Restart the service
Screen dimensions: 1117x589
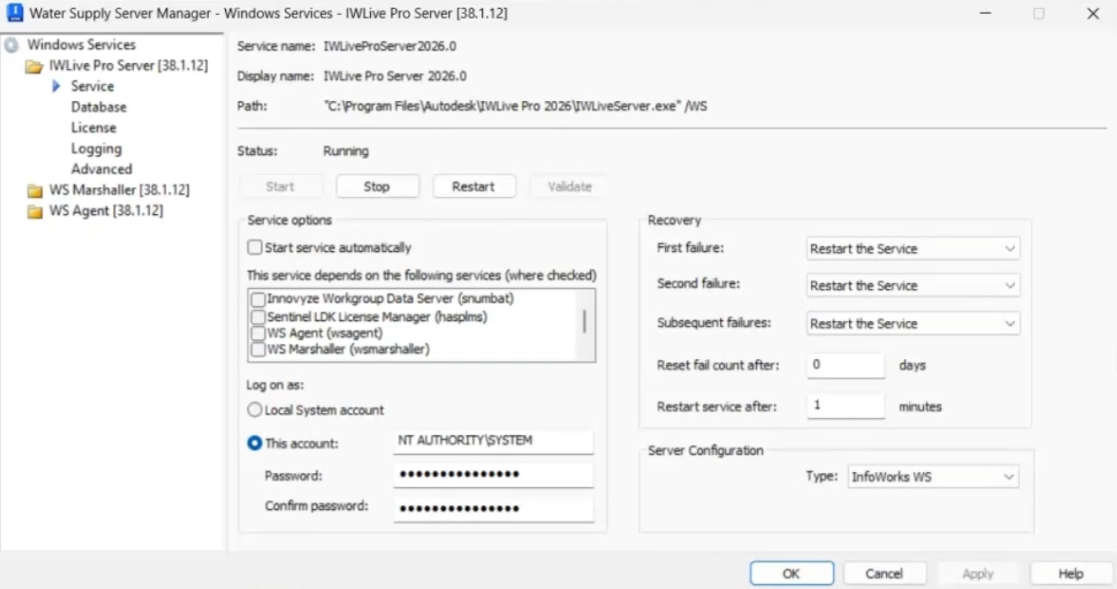pyautogui.click(x=473, y=187)
